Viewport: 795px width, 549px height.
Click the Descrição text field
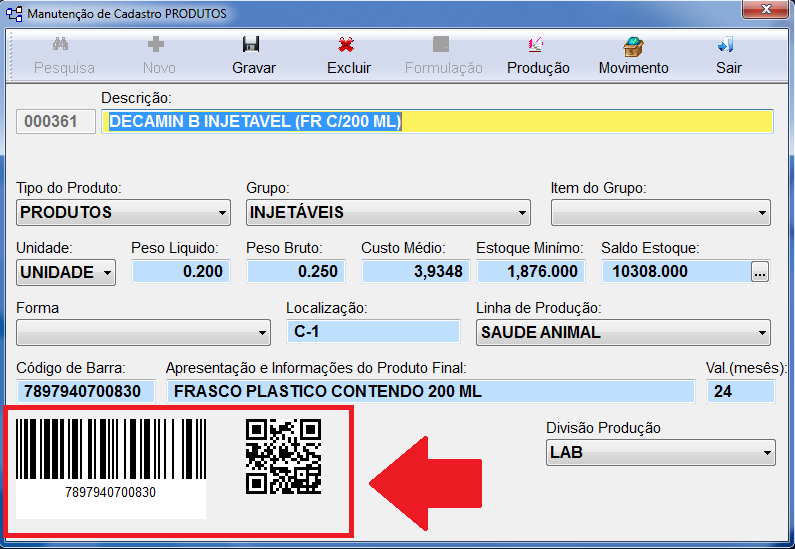click(x=438, y=122)
